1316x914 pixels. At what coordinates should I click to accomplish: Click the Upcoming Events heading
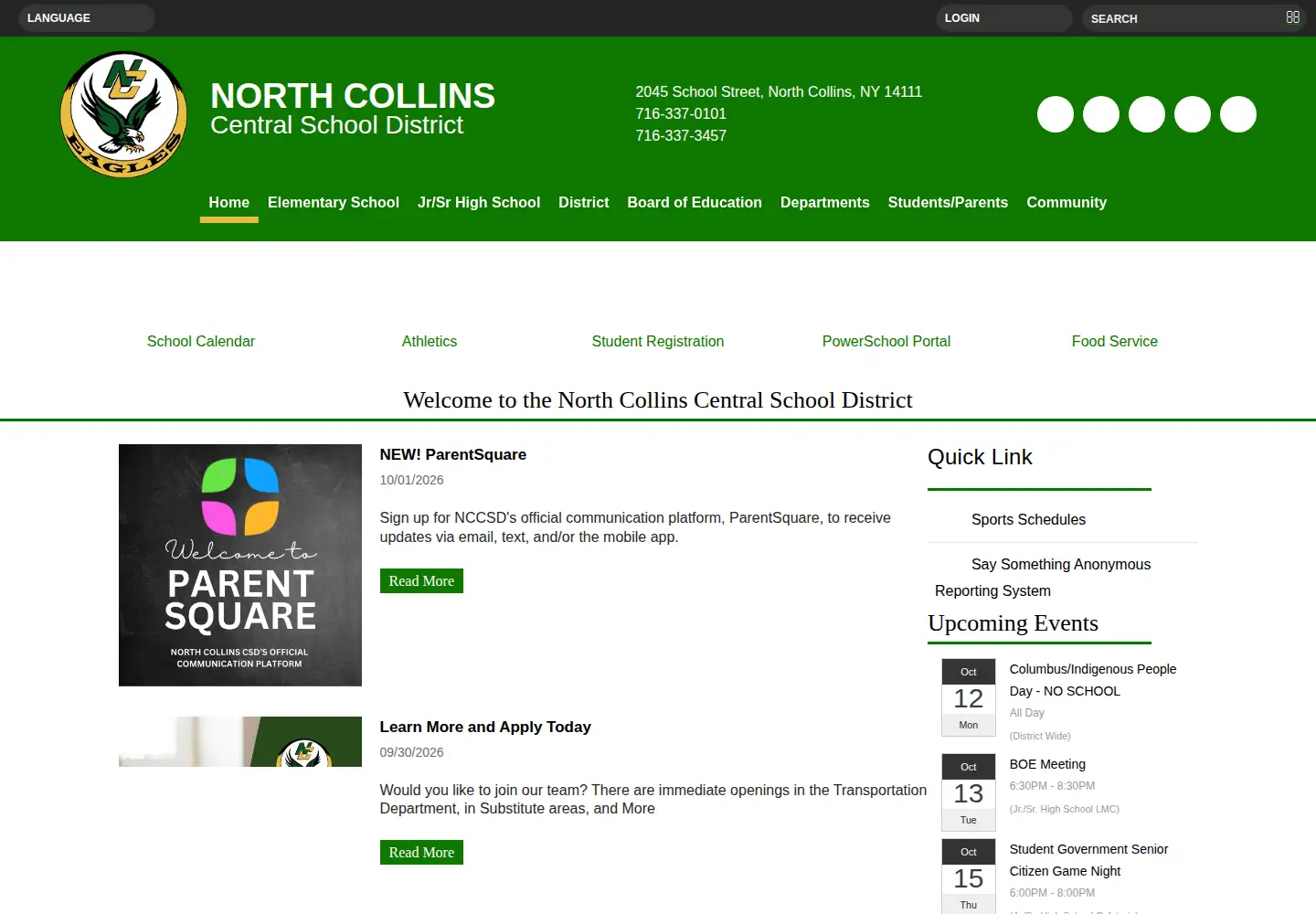tap(1013, 623)
